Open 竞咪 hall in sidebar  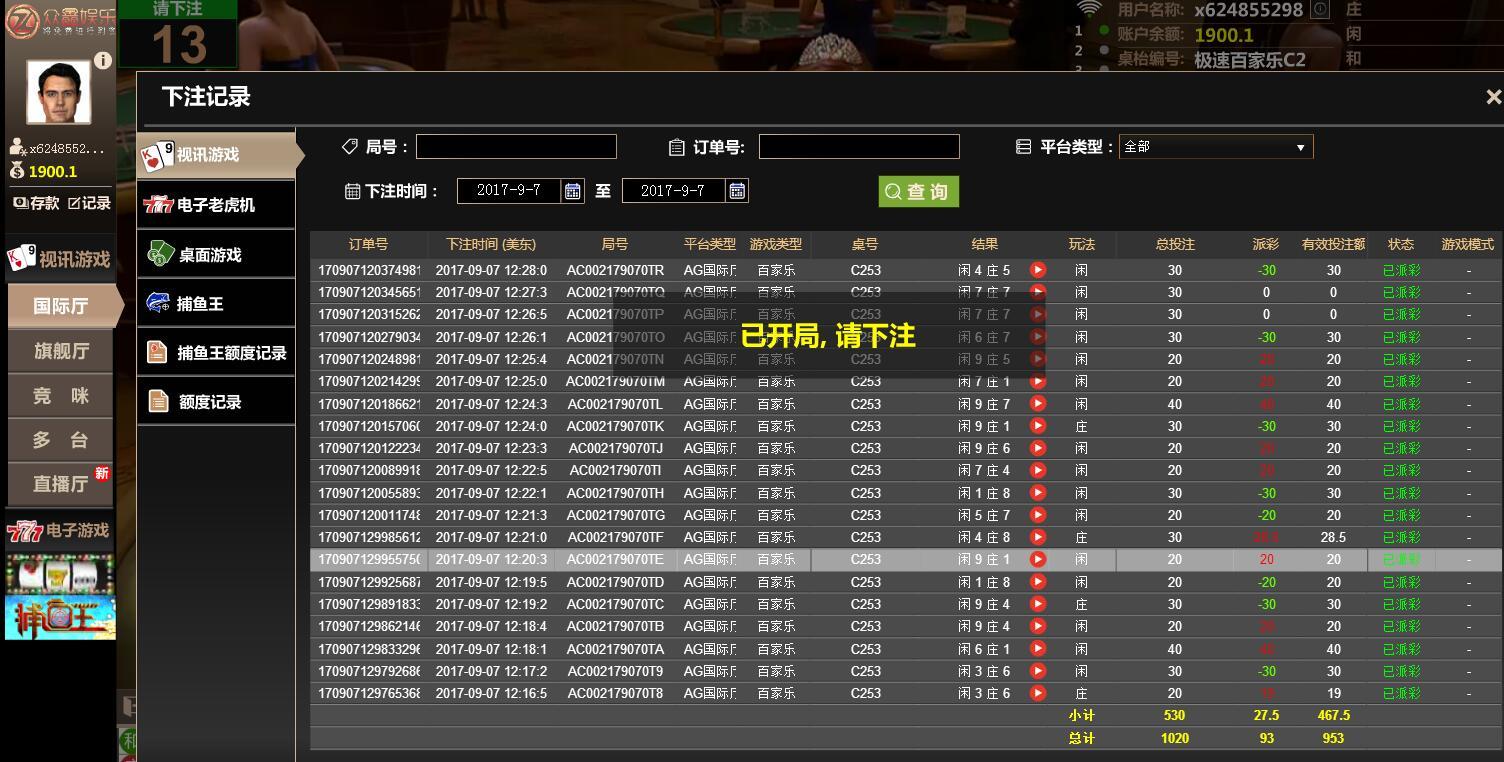coord(61,396)
